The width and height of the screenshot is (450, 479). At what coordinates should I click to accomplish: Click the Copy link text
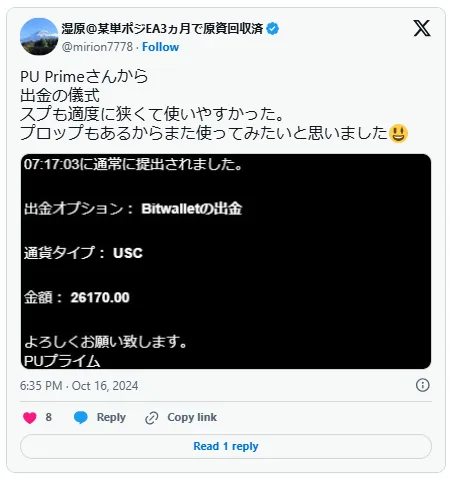click(192, 417)
